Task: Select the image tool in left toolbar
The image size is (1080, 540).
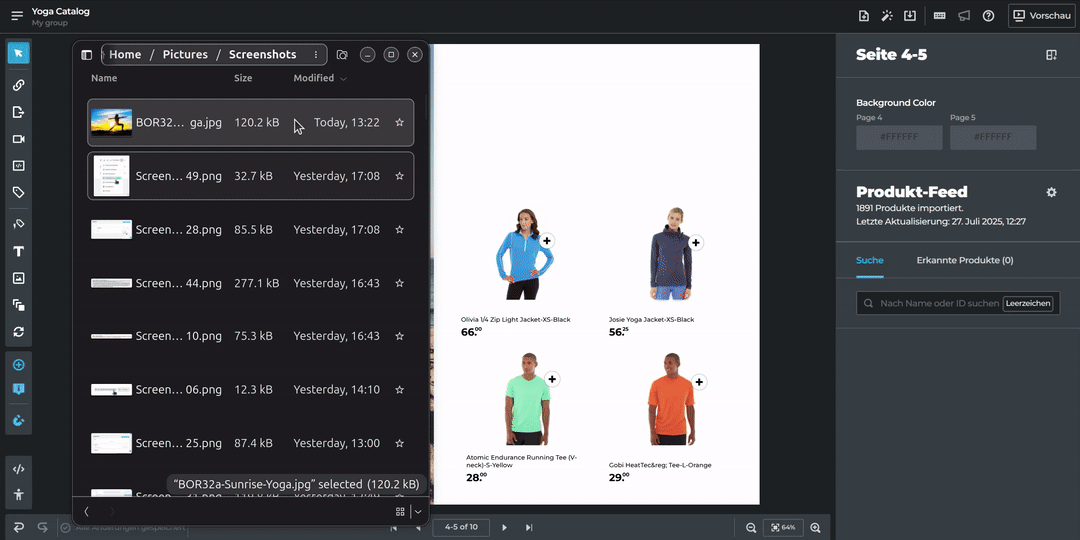Action: [18, 278]
